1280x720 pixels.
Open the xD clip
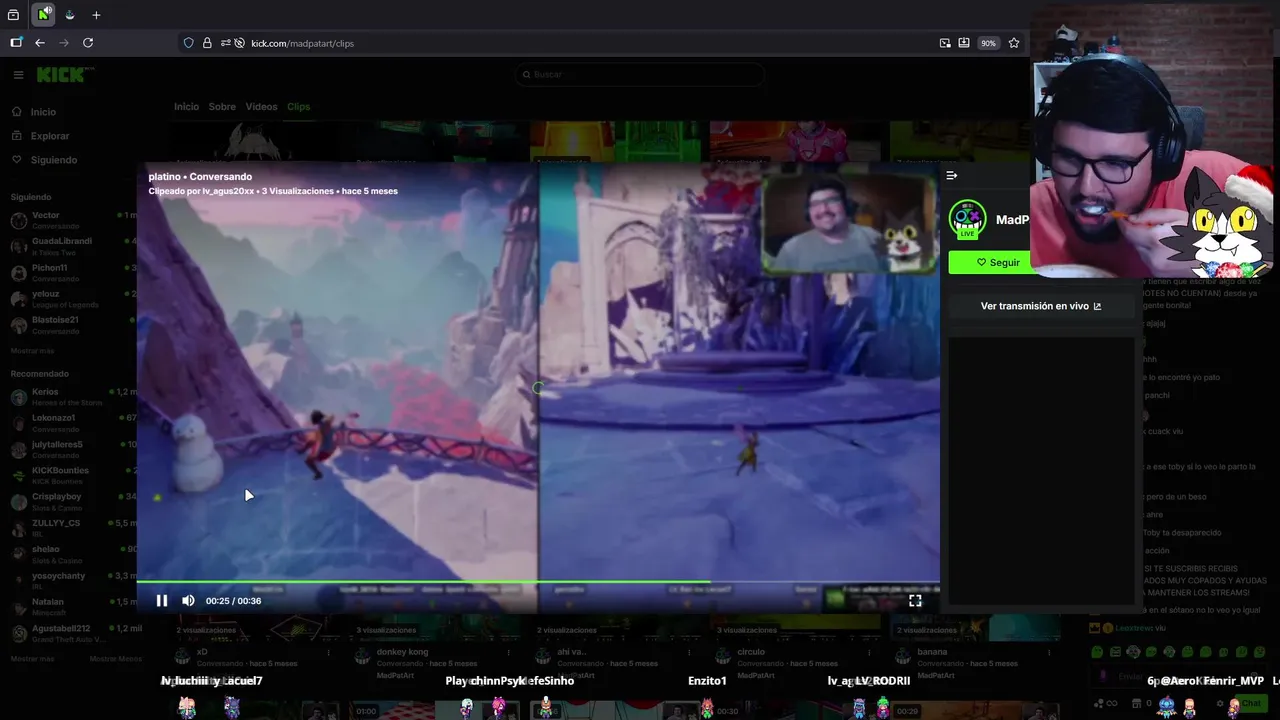(202, 652)
